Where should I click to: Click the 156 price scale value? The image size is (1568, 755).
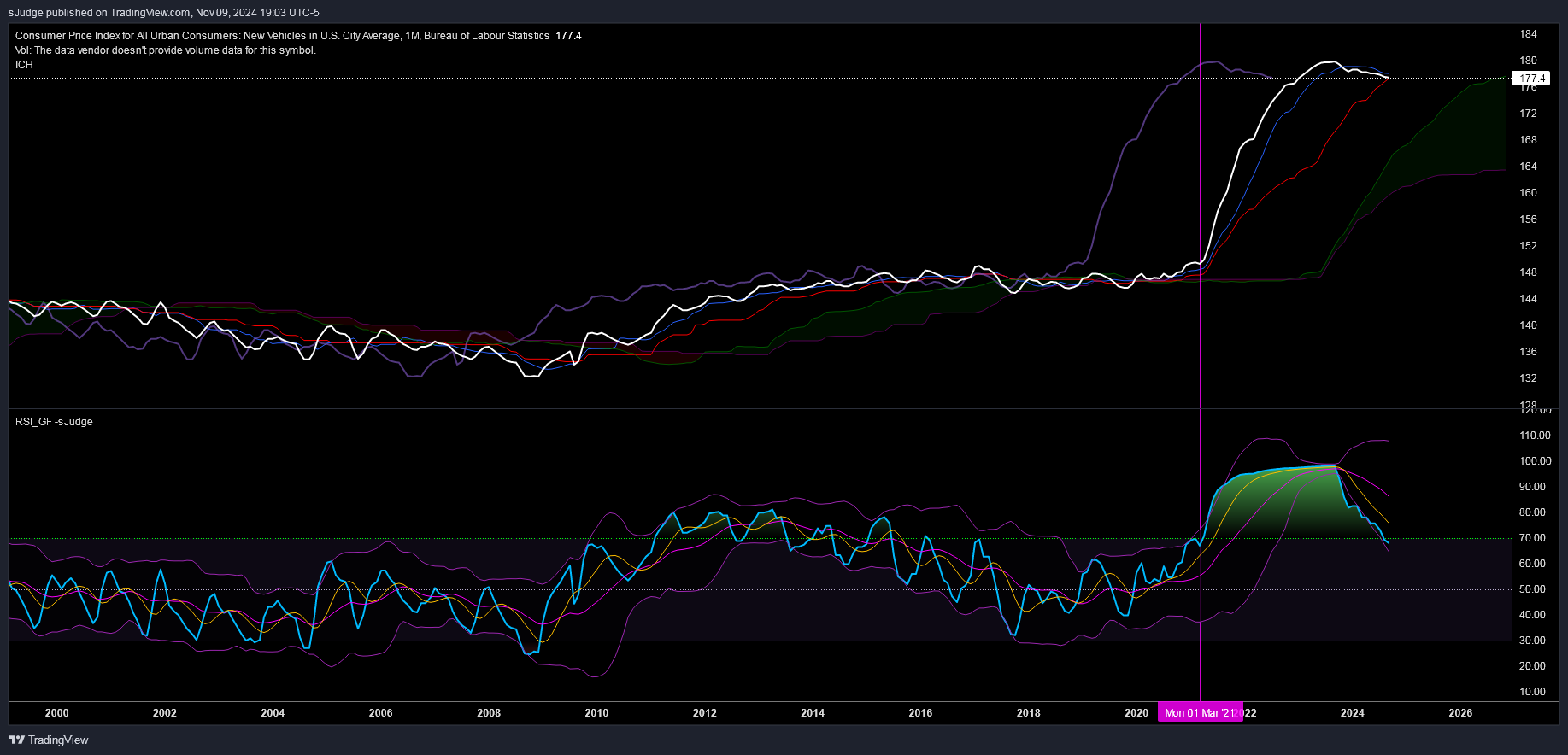point(1528,219)
